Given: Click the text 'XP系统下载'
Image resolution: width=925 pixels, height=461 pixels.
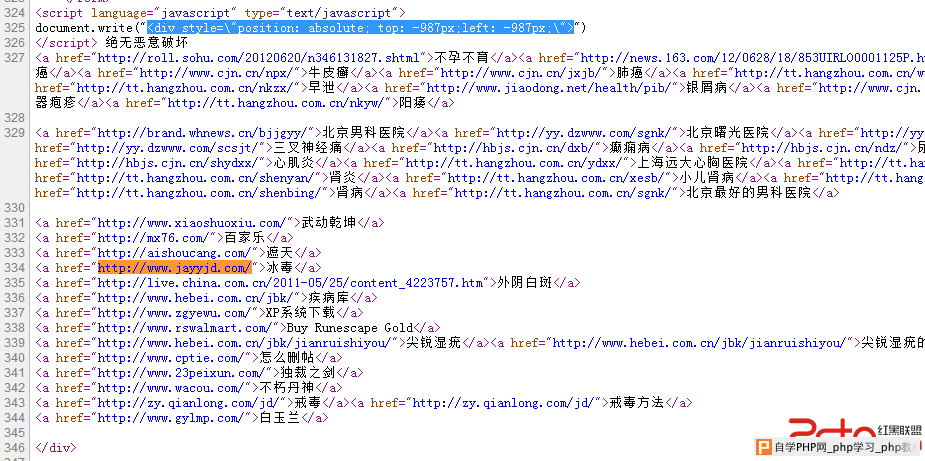Looking at the screenshot, I should (x=301, y=313).
